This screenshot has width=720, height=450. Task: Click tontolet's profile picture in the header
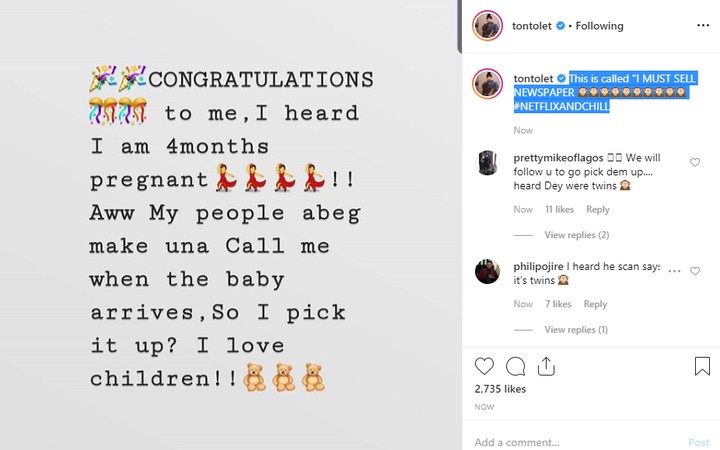pos(487,26)
